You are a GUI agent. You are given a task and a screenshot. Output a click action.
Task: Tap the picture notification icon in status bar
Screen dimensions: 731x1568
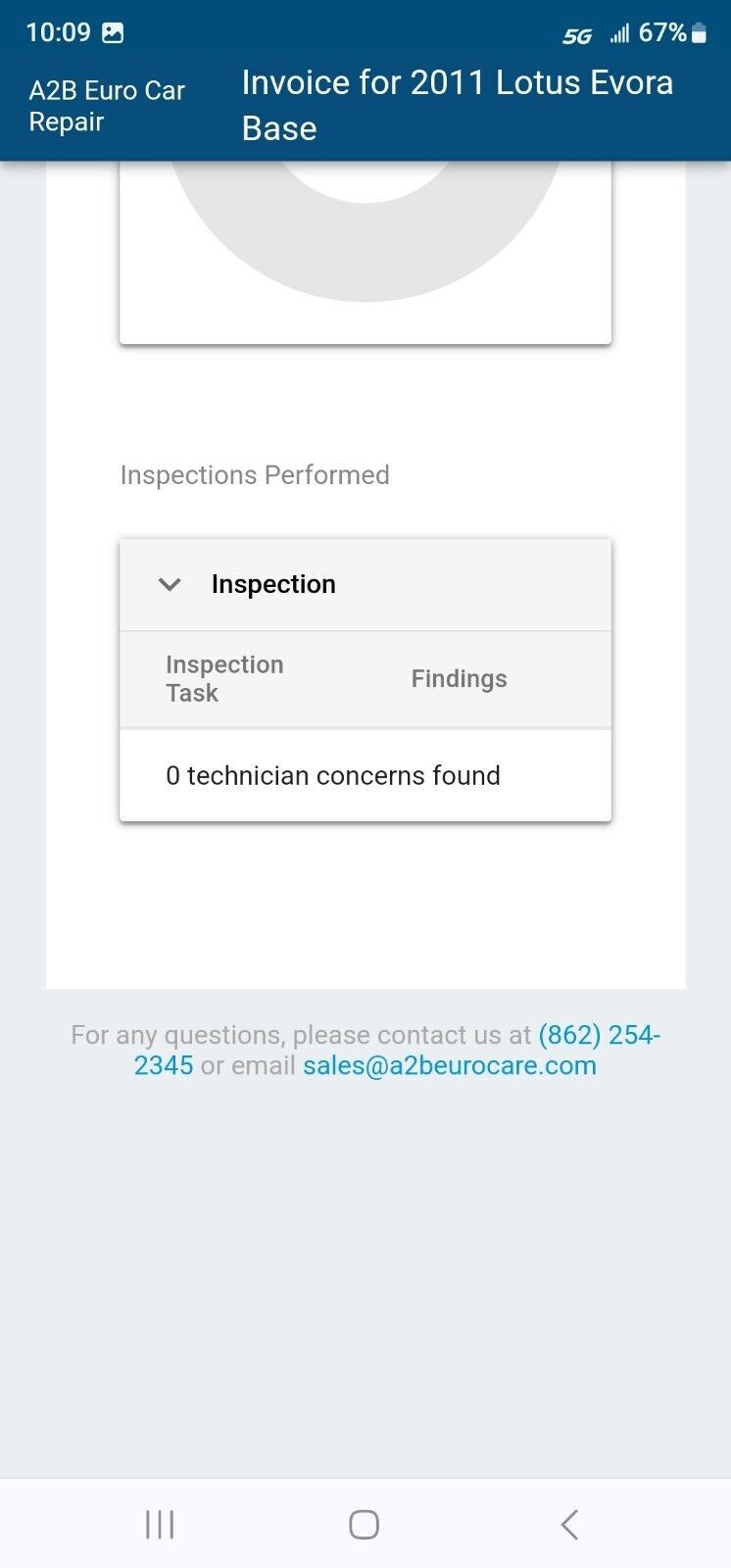pos(114,33)
